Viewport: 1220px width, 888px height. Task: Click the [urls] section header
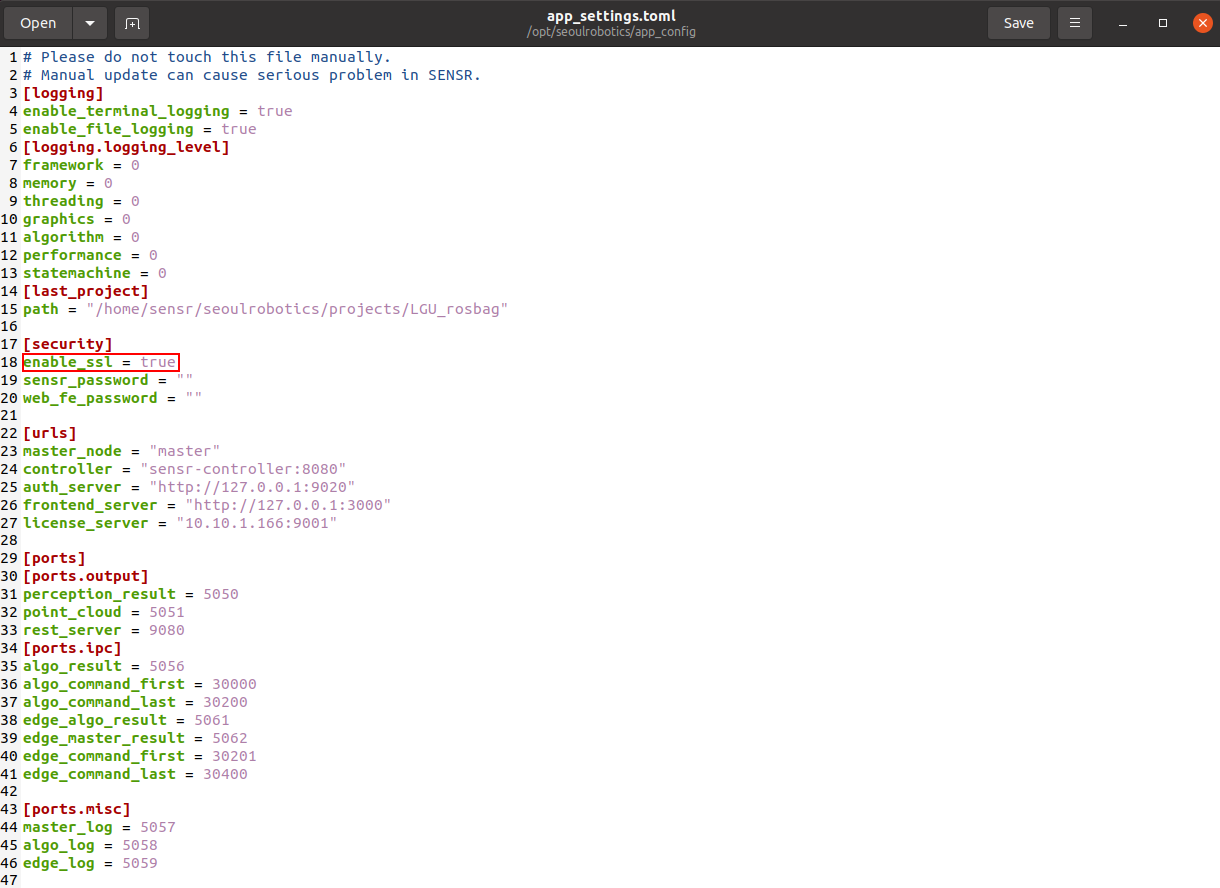pyautogui.click(x=50, y=433)
